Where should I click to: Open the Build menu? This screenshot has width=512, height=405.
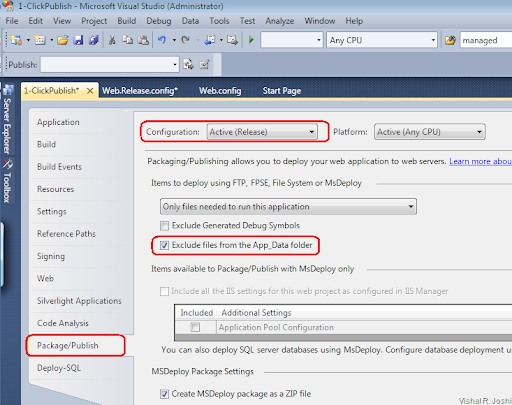pos(127,21)
